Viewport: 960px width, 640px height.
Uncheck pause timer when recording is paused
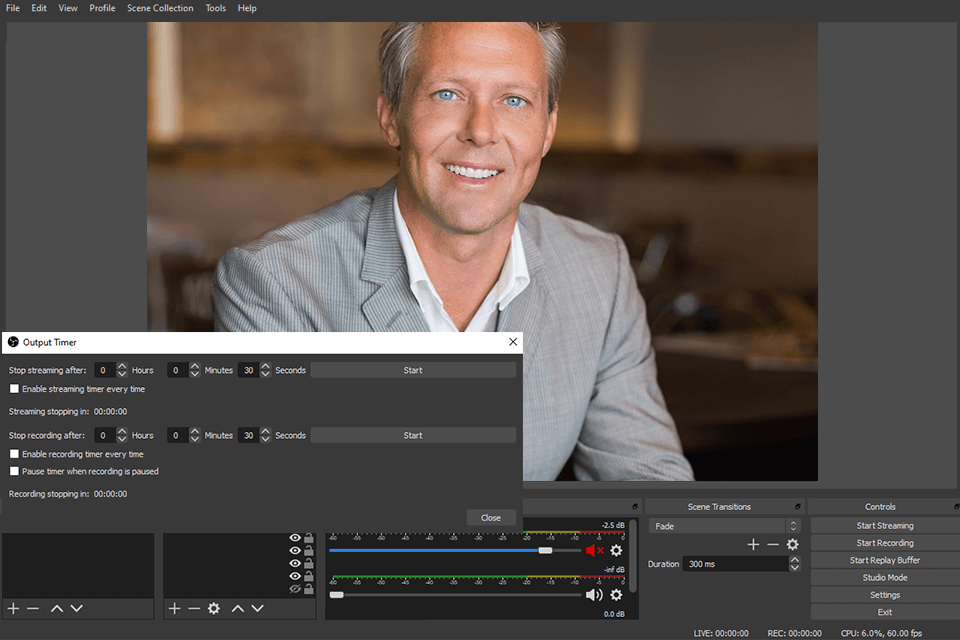coord(15,470)
